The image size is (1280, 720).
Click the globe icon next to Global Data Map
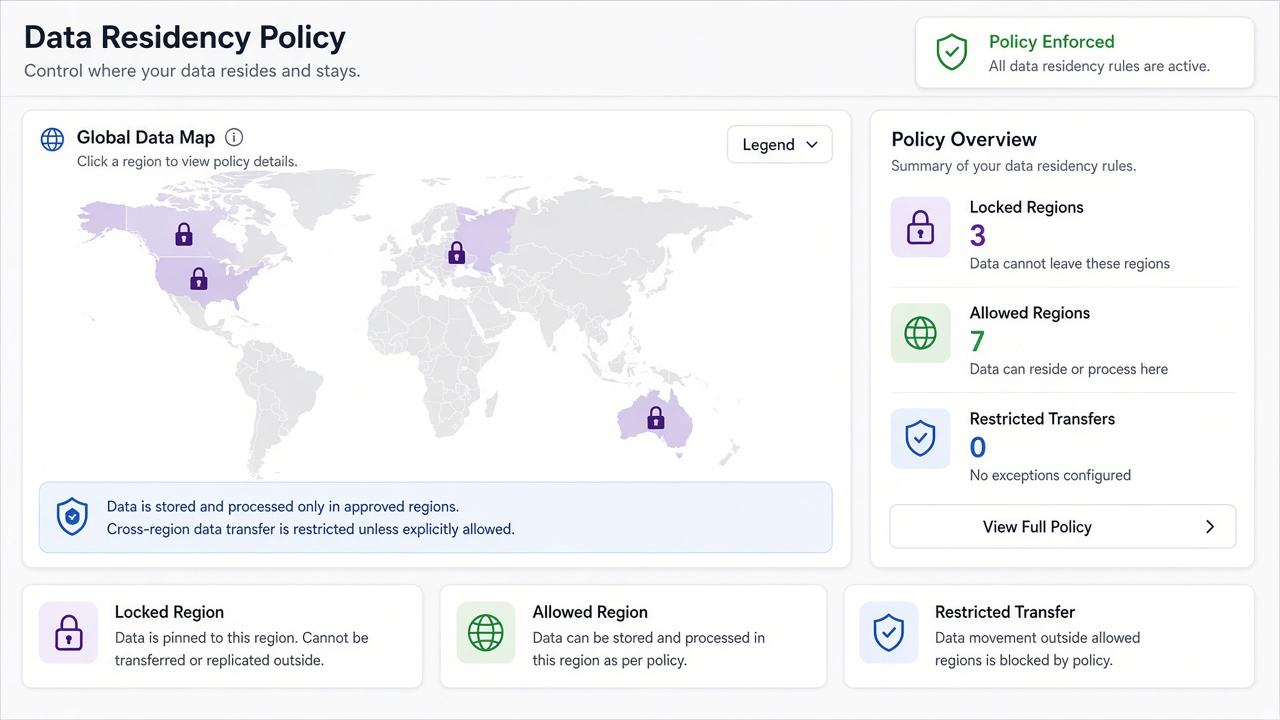point(52,139)
